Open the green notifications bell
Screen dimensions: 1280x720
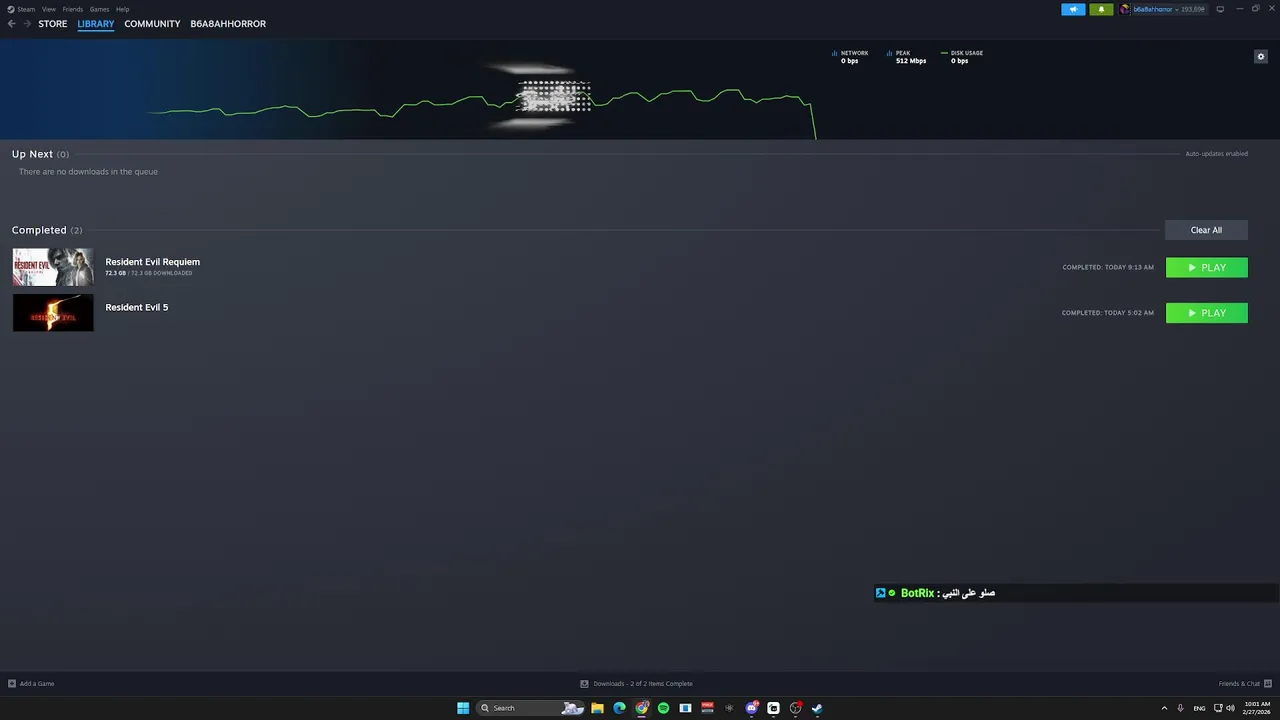tap(1101, 9)
